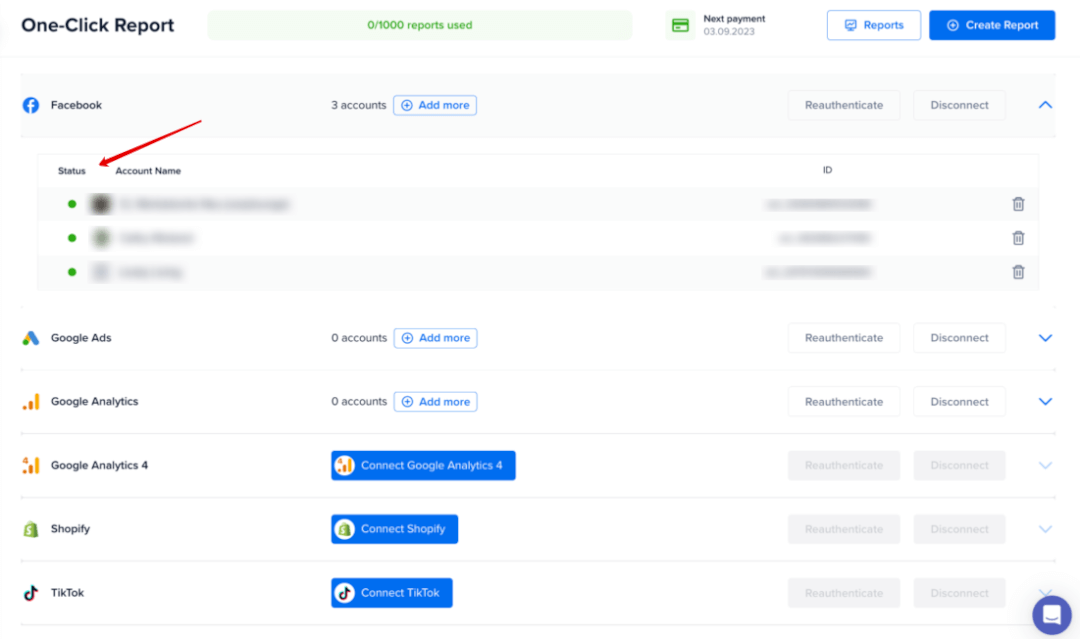Click the Google Ads logo icon
Image resolution: width=1080 pixels, height=639 pixels.
pos(31,338)
